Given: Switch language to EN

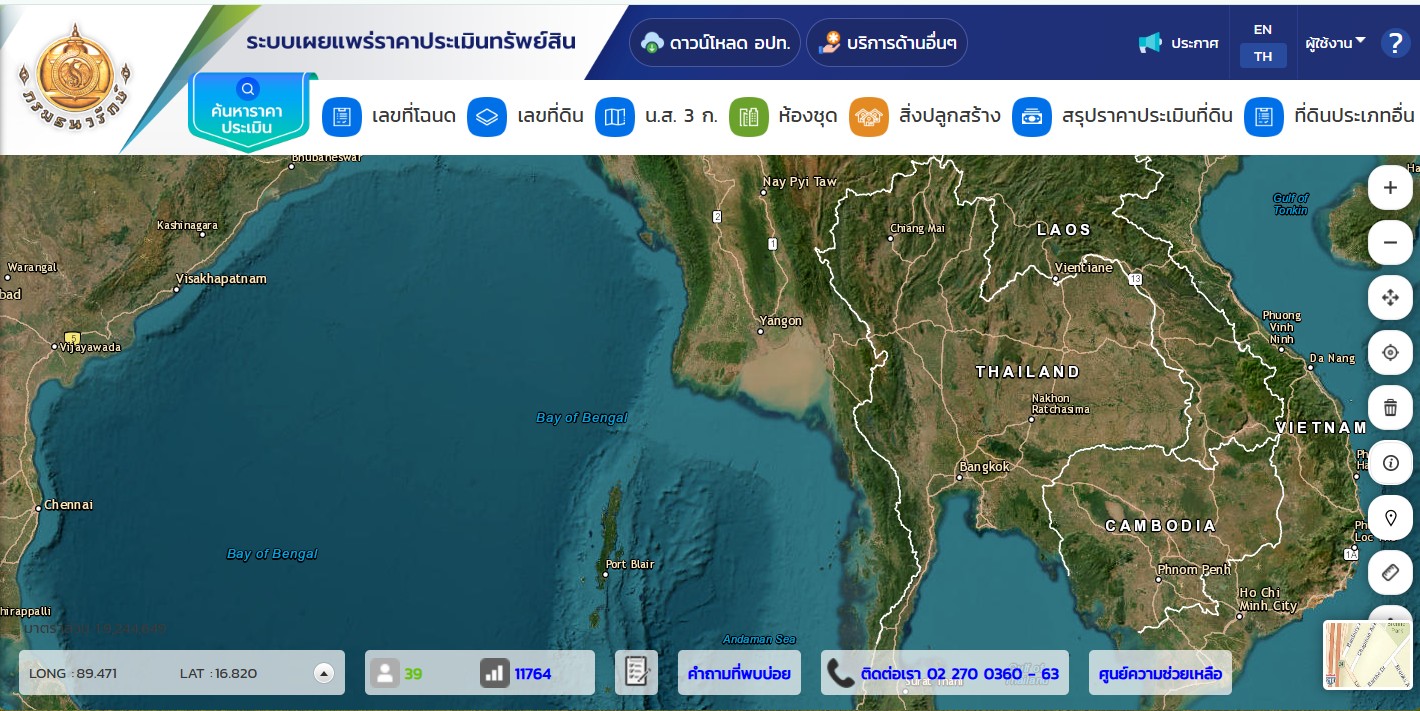Looking at the screenshot, I should pos(1263,30).
